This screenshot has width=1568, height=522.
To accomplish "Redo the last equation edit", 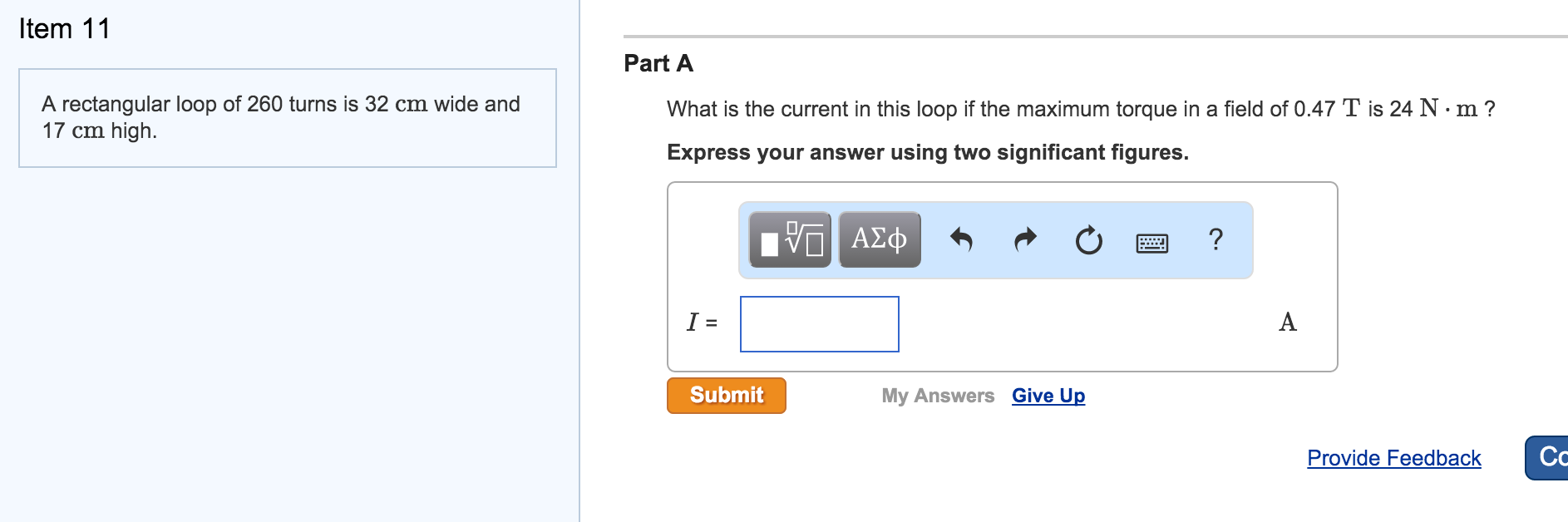I will coord(1026,240).
